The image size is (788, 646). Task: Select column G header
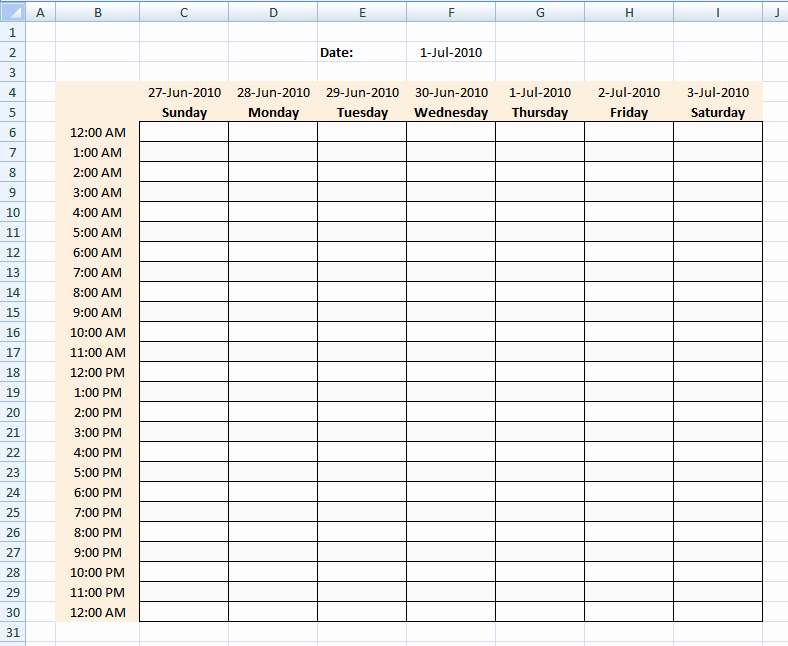coord(540,12)
